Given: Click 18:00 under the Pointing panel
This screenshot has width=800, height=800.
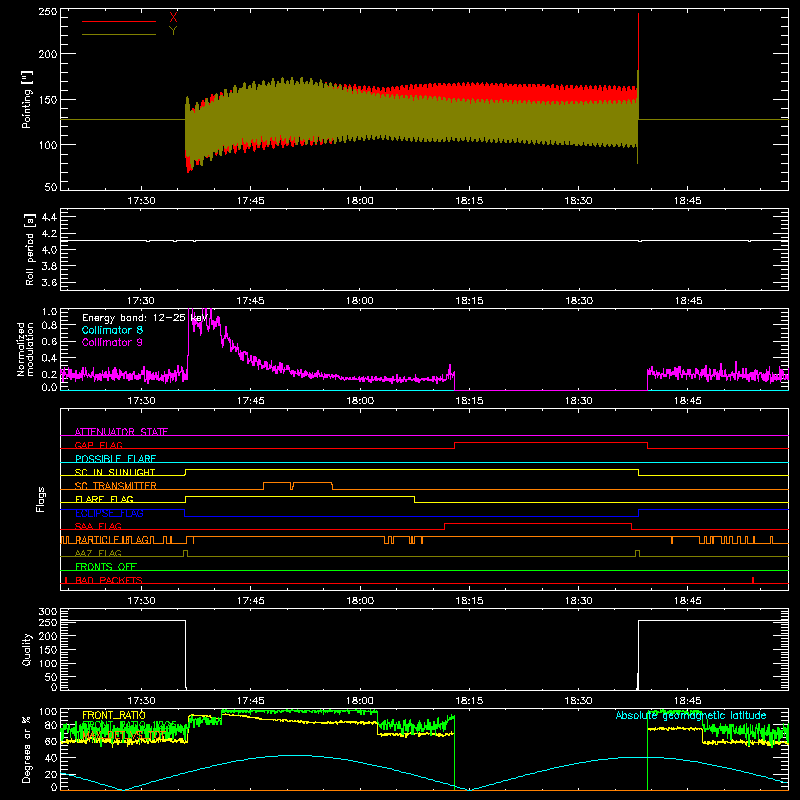Looking at the screenshot, I should click(360, 201).
